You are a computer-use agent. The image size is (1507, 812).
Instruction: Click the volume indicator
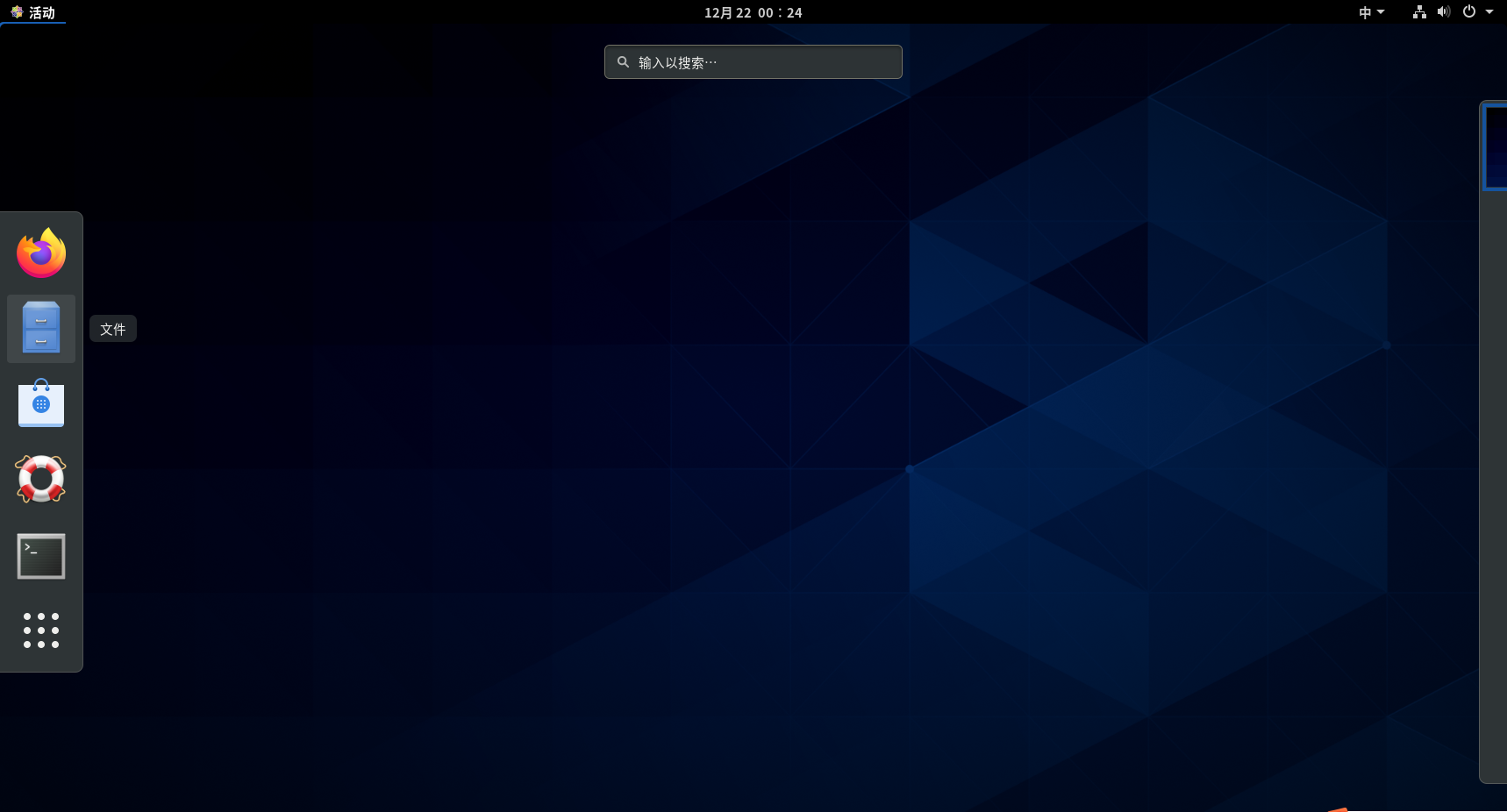coord(1443,11)
